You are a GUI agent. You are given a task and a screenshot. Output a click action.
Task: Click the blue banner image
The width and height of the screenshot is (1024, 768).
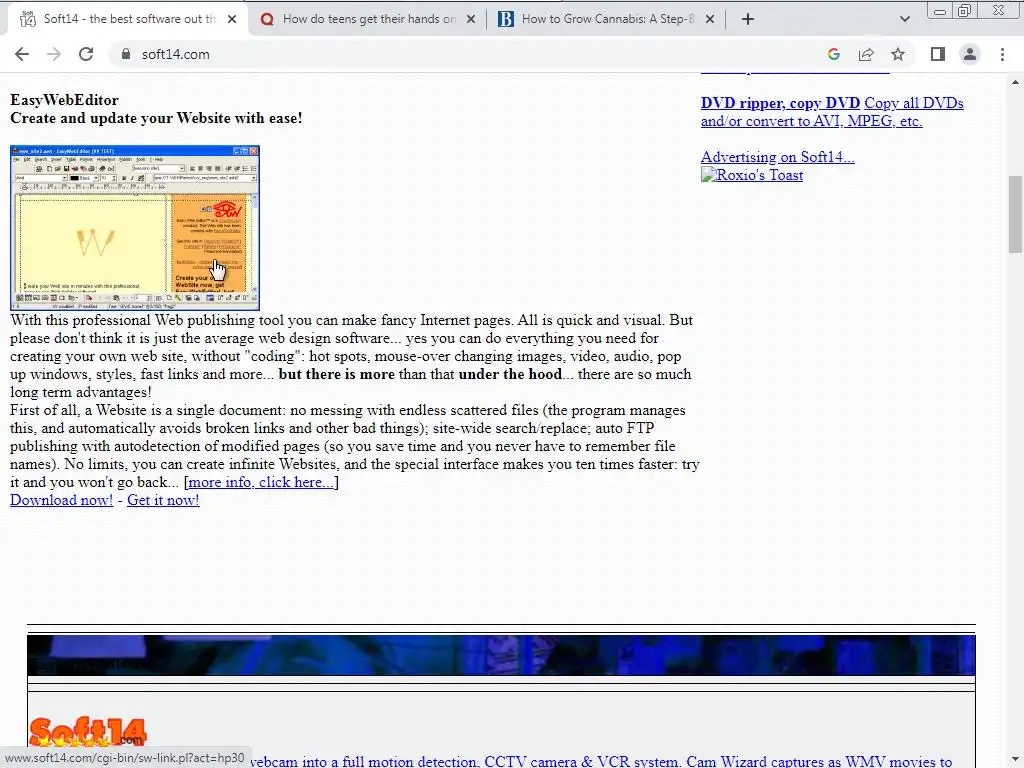click(x=501, y=655)
